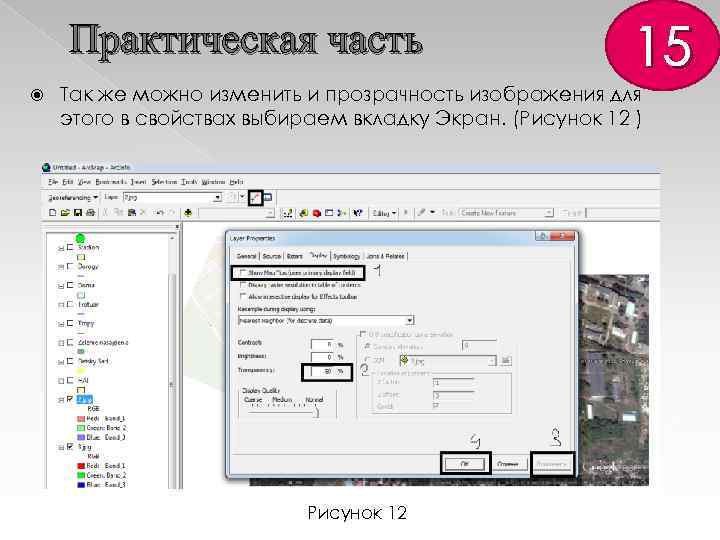Toggle Show MapTips checkbox
The image size is (720, 540).
coord(243,273)
